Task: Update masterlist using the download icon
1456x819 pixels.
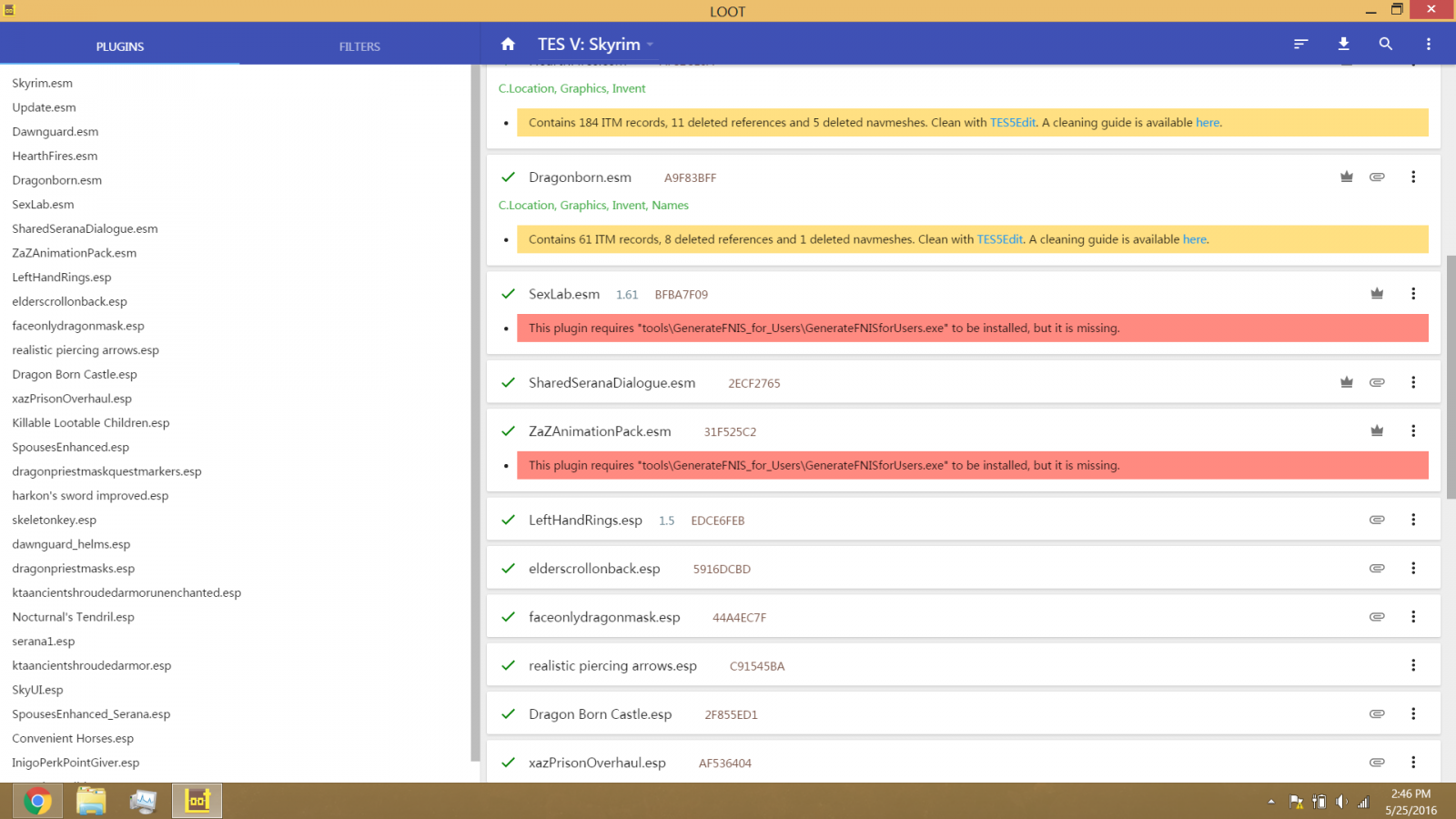Action: pos(1343,44)
